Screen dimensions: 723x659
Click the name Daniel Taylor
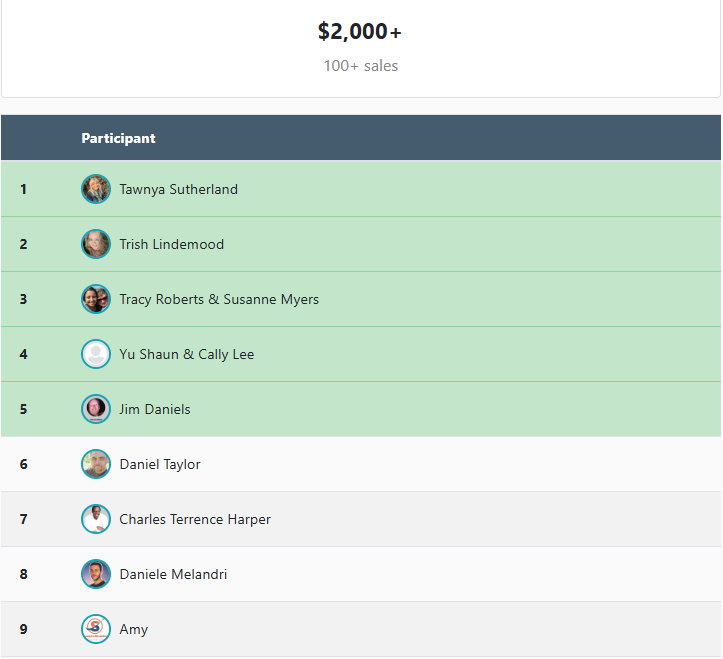click(159, 464)
